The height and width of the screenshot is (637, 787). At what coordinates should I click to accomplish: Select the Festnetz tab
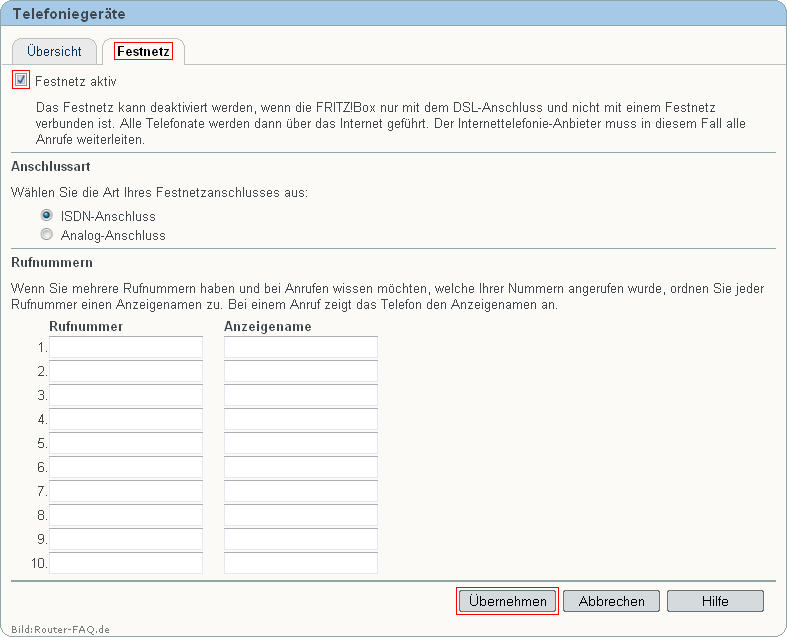click(x=144, y=51)
